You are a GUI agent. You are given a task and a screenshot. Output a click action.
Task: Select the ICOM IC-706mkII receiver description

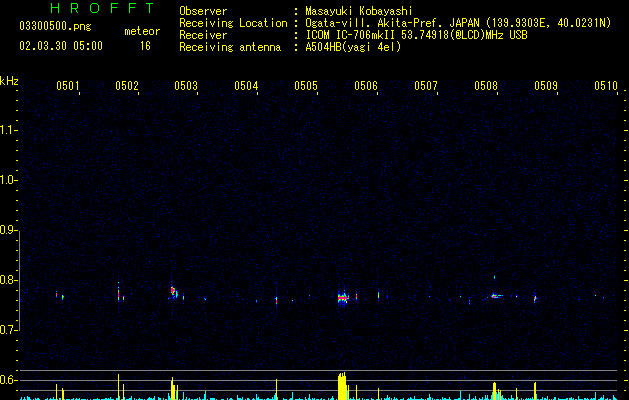pos(416,35)
